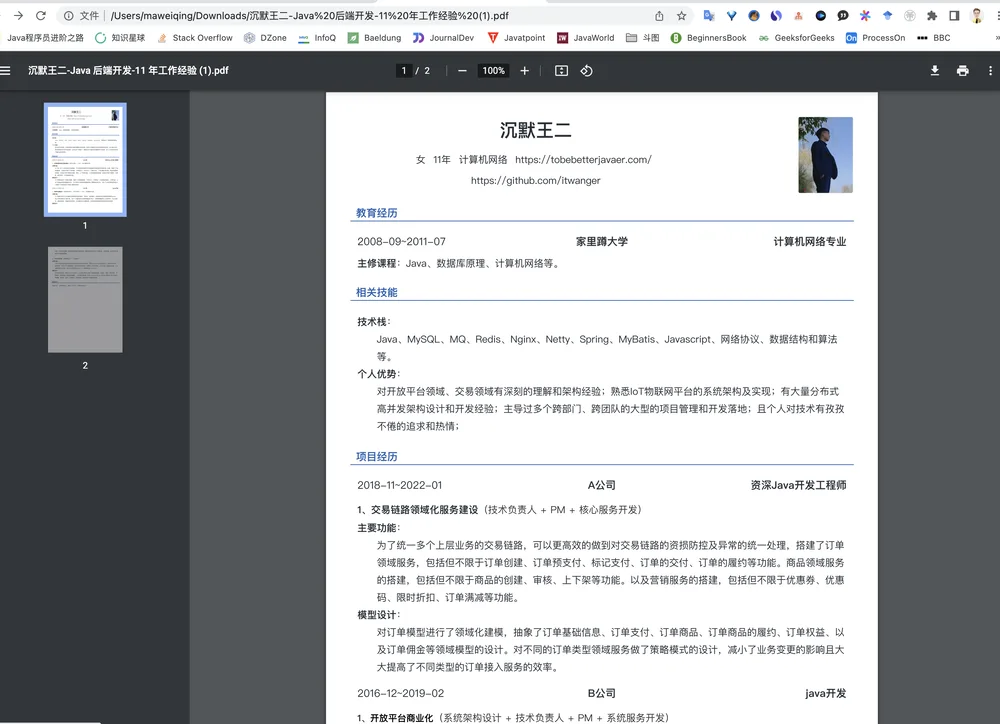Reload the PDF page
Viewport: 1000px width, 724px height.
coord(41,15)
